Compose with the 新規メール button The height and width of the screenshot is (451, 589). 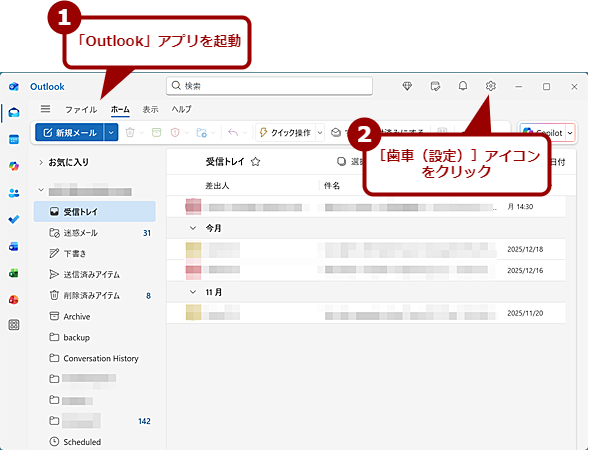pos(70,133)
